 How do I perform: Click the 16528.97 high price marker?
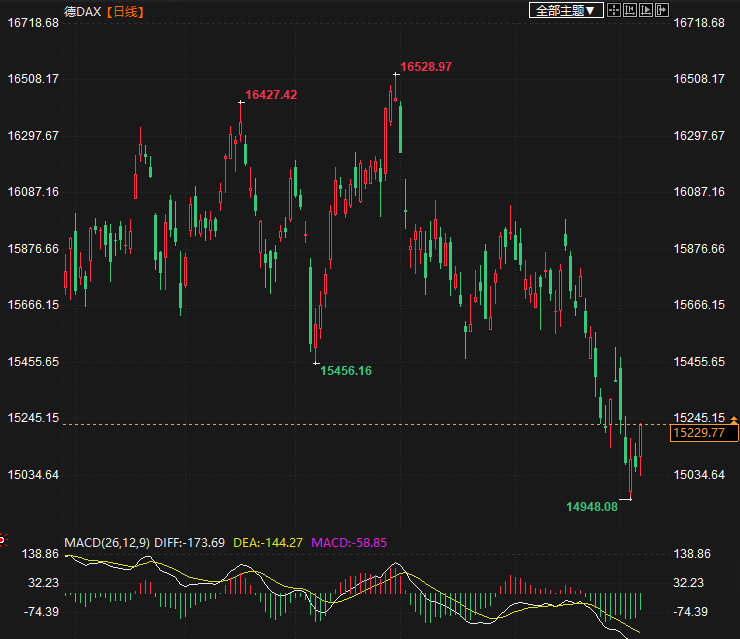tap(426, 67)
